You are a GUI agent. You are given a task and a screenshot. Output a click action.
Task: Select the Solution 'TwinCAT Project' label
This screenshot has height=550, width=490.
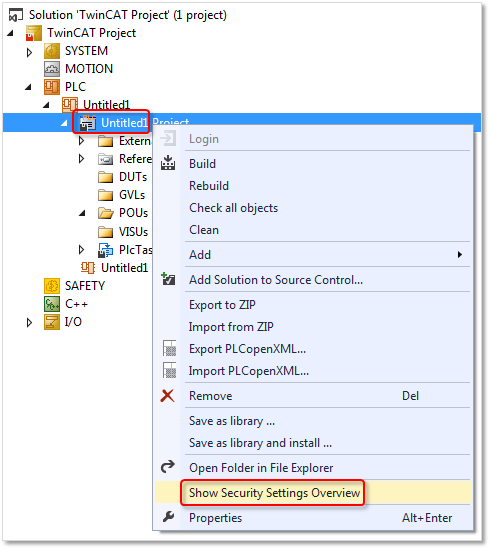tap(128, 15)
